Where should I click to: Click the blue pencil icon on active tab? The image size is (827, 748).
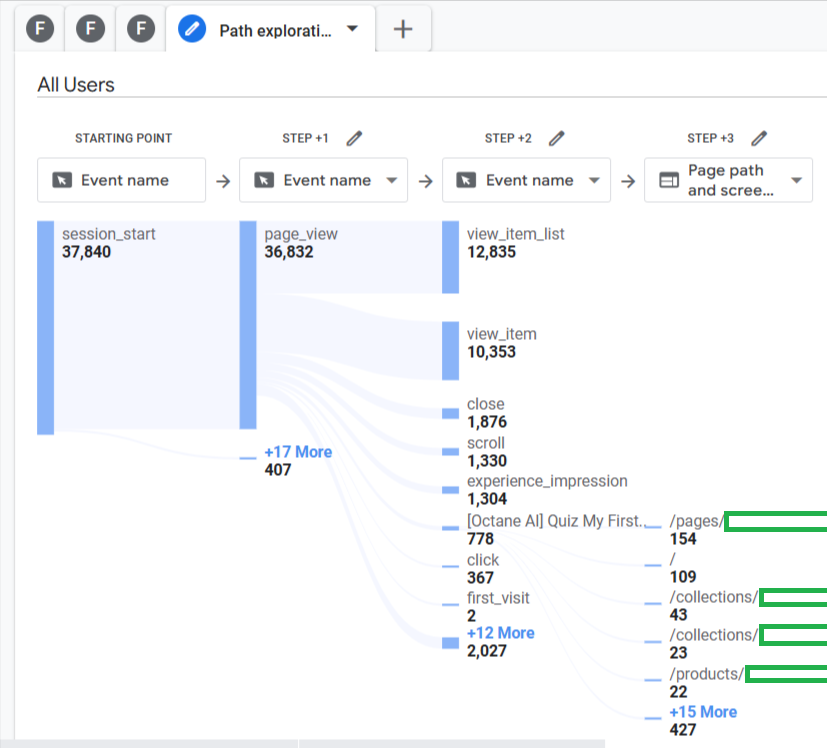[192, 28]
